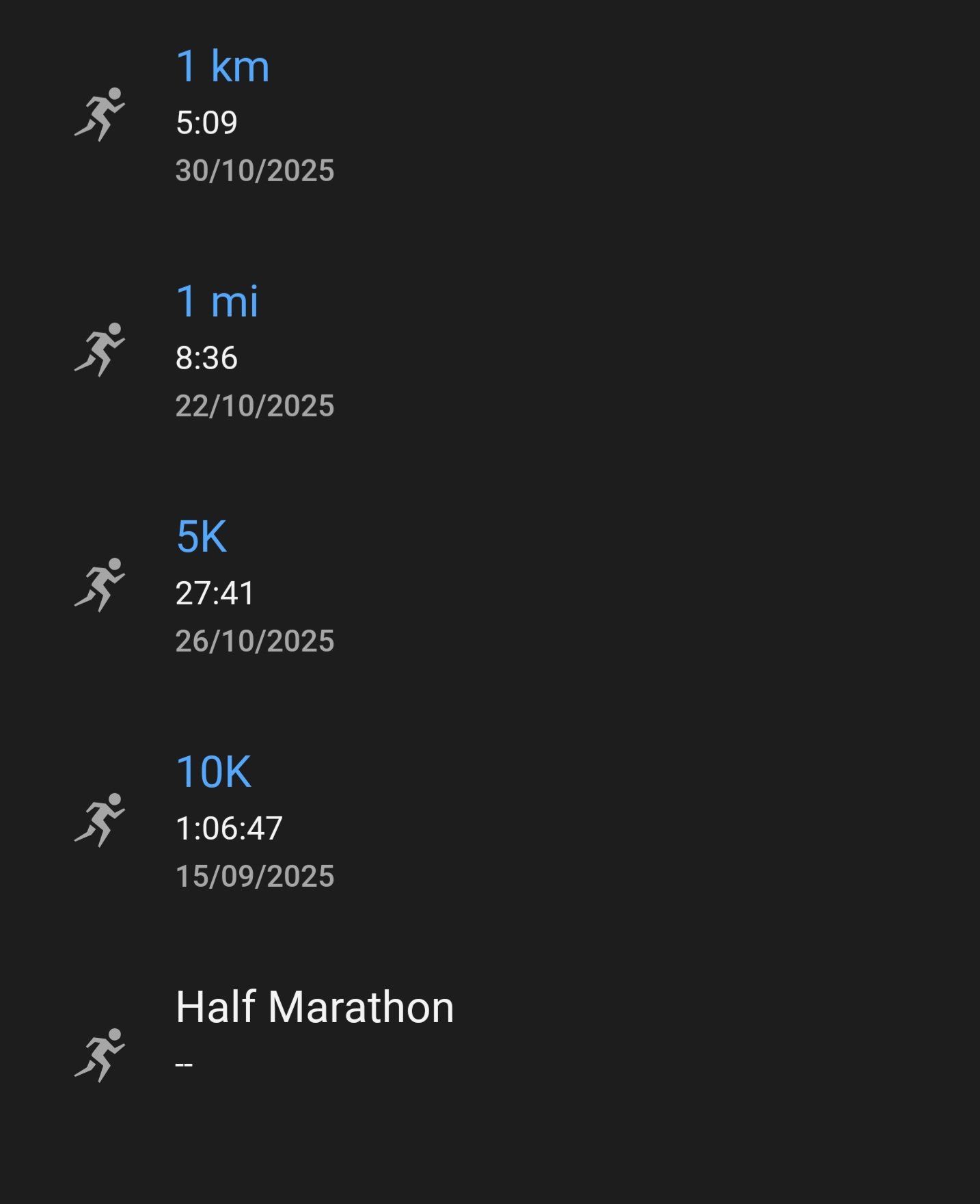Select the 22/10/2025 date text

tap(254, 406)
